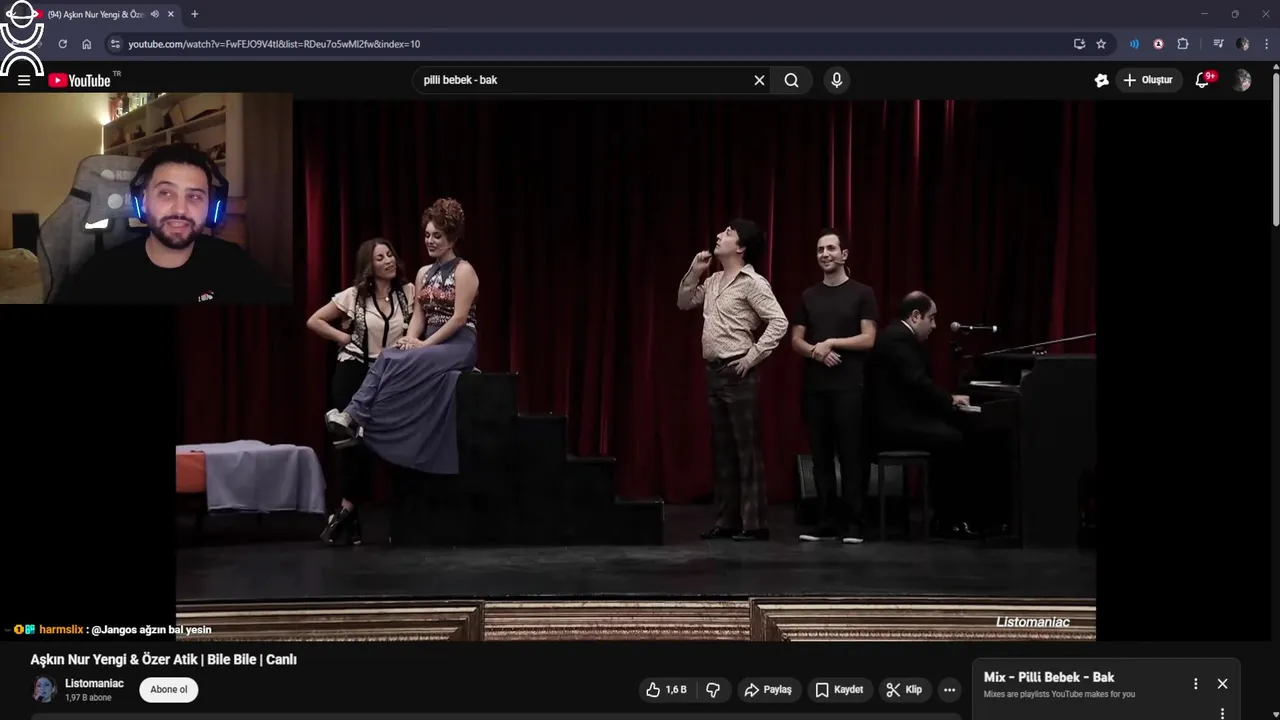The width and height of the screenshot is (1280, 720).
Task: Click the Mix - Pilli Bebek - Bak title
Action: [1048, 677]
